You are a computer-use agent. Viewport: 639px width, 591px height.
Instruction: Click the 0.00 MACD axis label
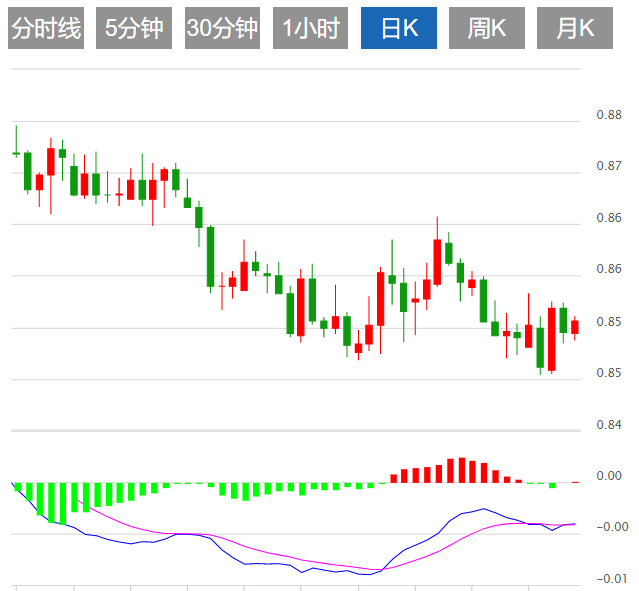[609, 476]
